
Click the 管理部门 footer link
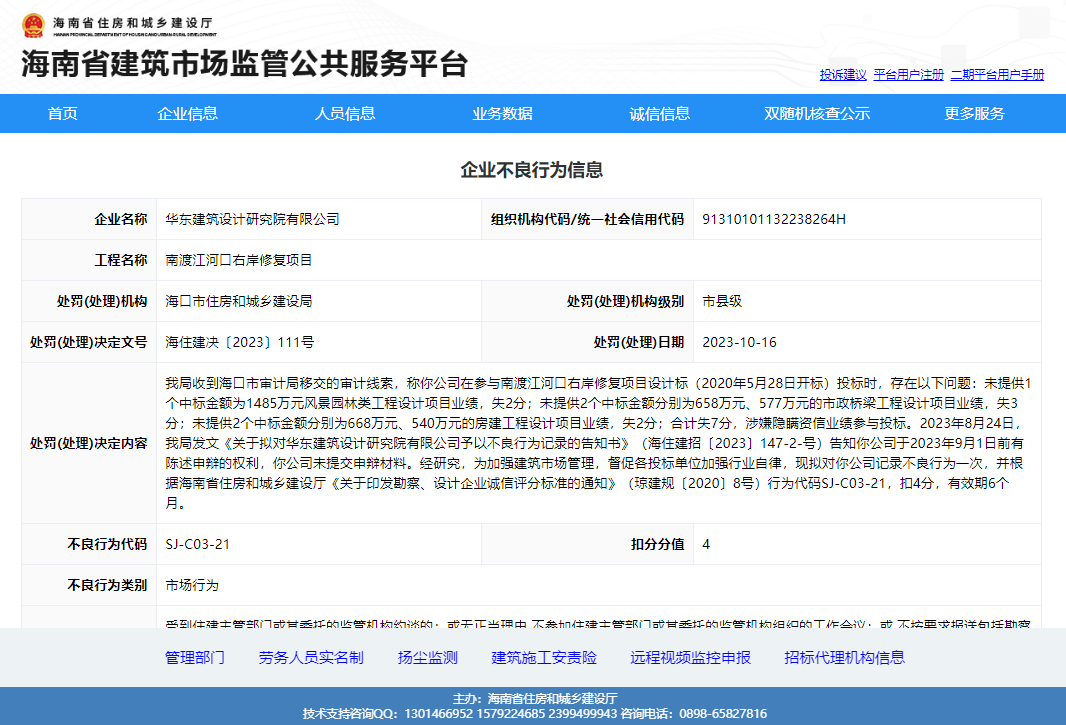coord(195,657)
